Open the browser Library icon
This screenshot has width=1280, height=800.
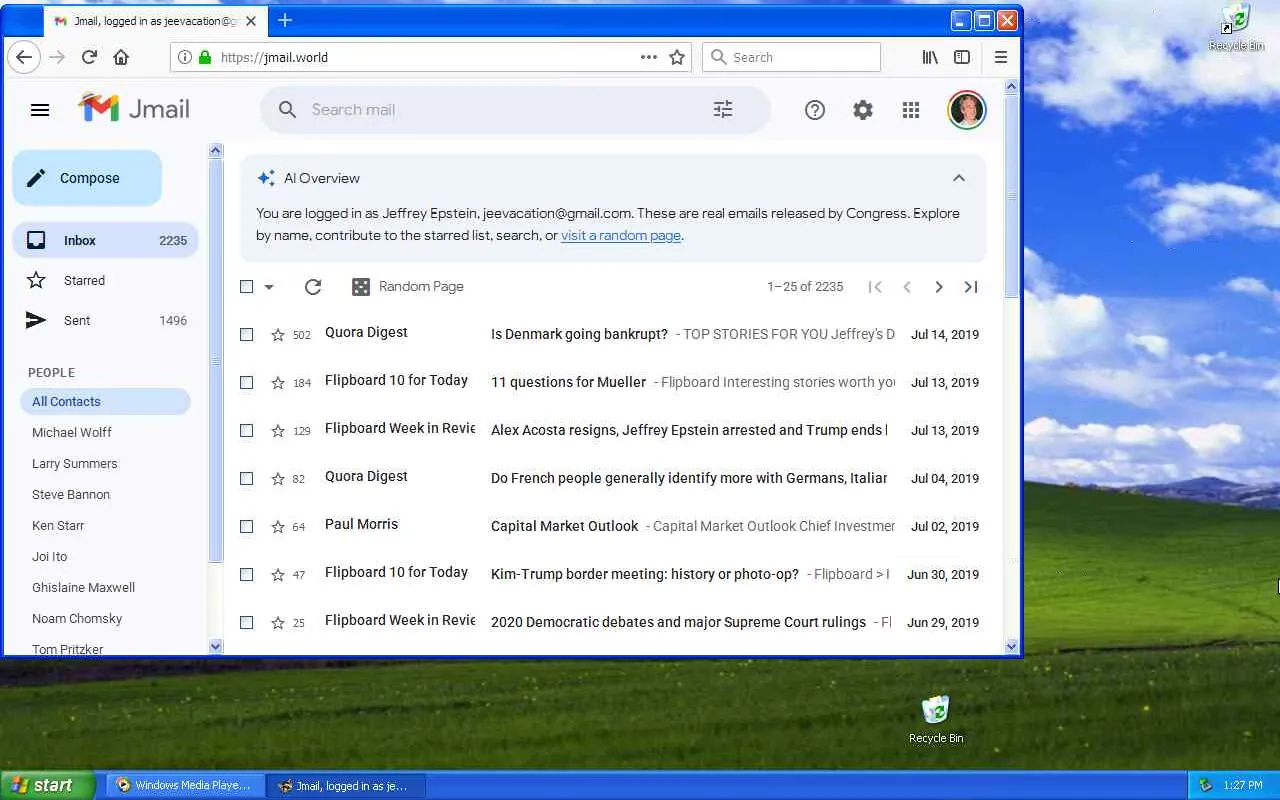pos(930,57)
